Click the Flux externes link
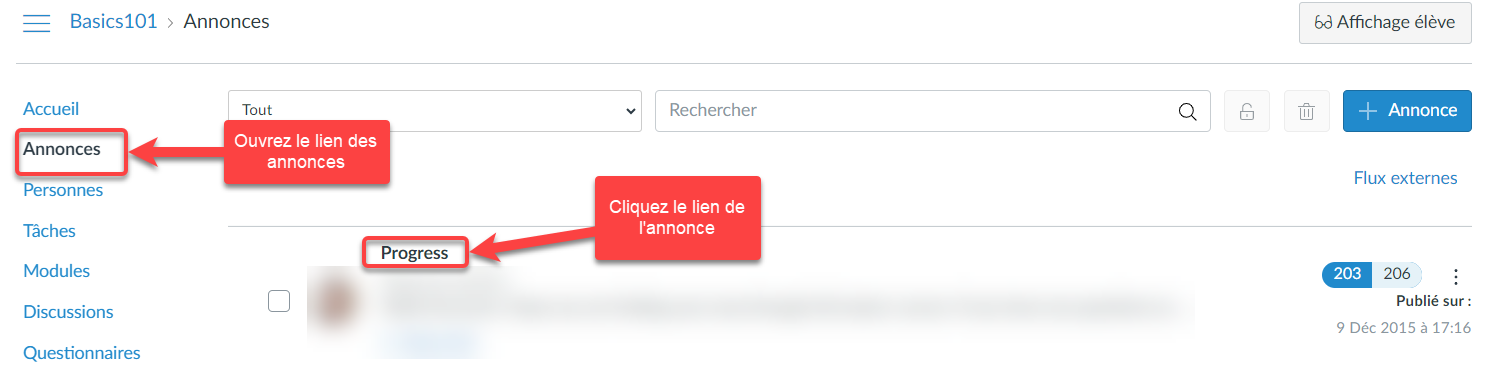The image size is (1496, 373). coord(1405,178)
